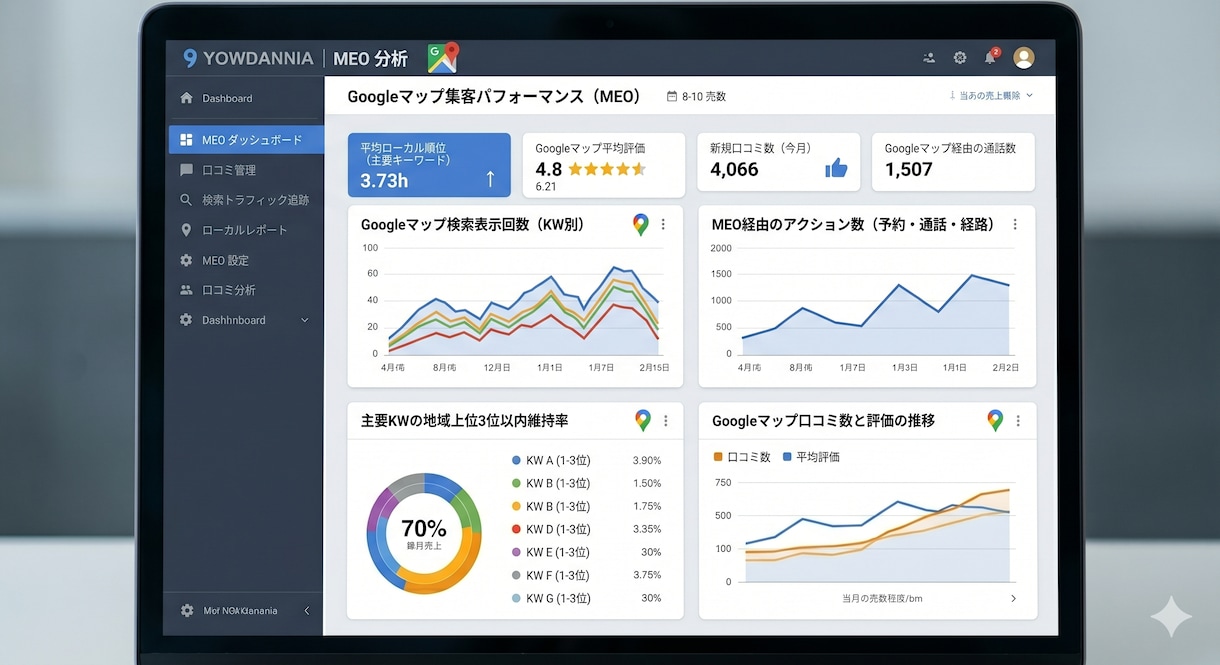Toggle 平均評価 blue legend swatch

point(787,457)
